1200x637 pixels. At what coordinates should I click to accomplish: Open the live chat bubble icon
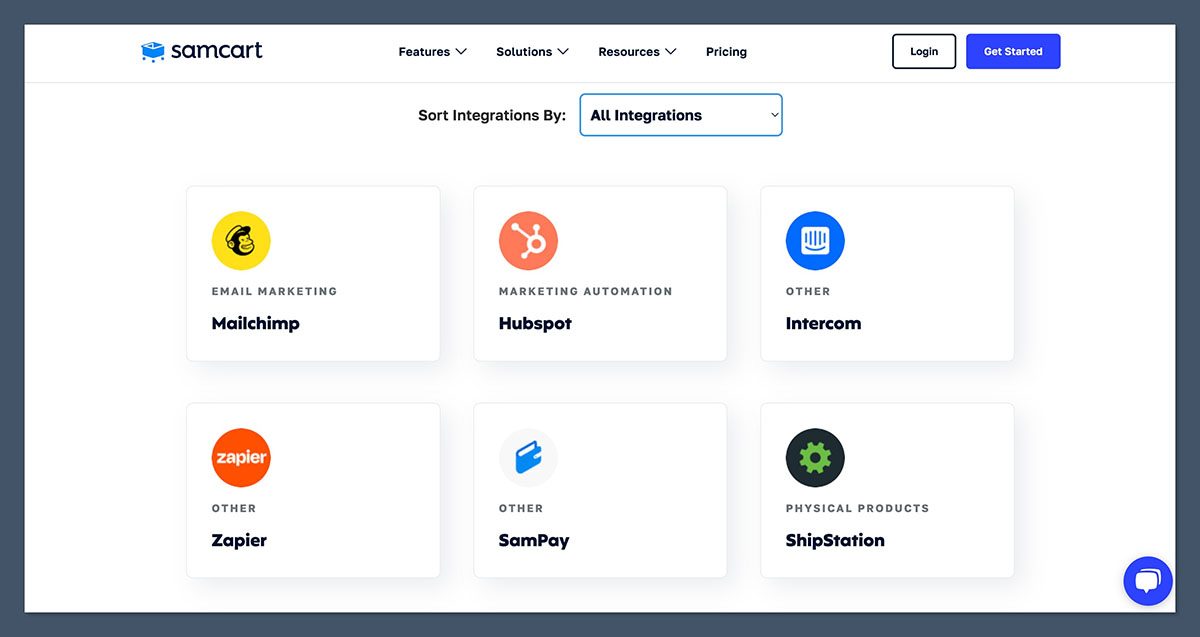point(1147,581)
